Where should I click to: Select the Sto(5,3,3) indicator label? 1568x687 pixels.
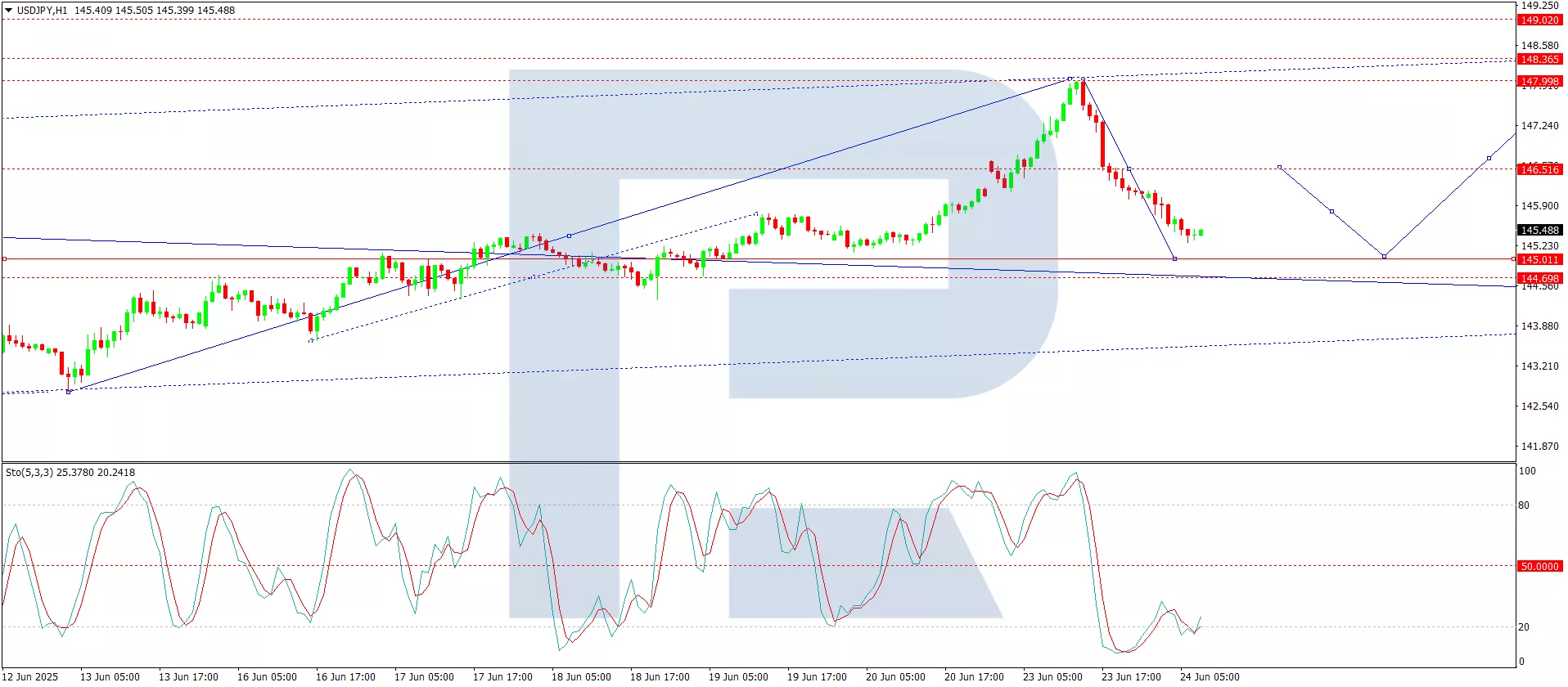point(29,472)
